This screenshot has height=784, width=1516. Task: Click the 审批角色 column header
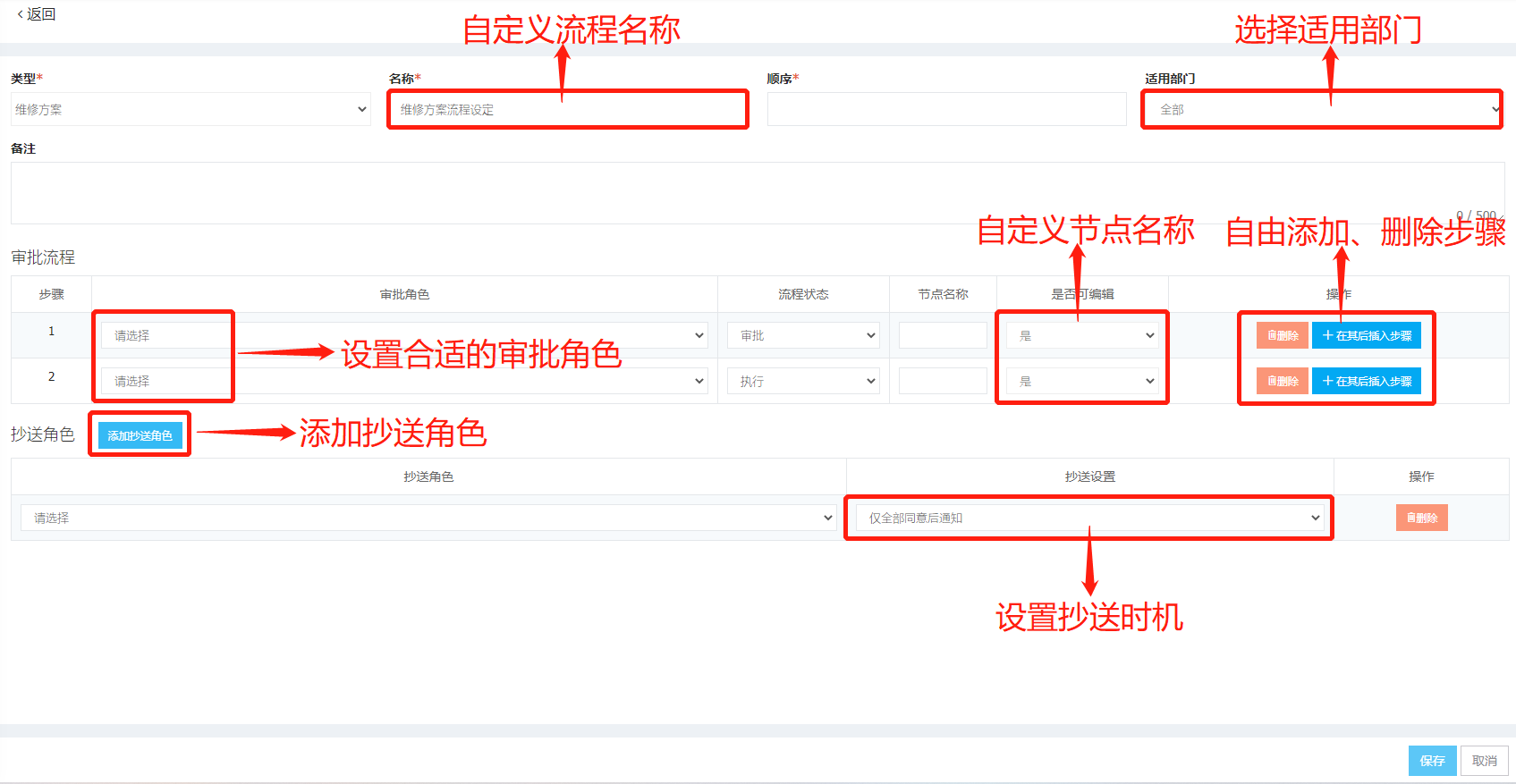click(404, 294)
